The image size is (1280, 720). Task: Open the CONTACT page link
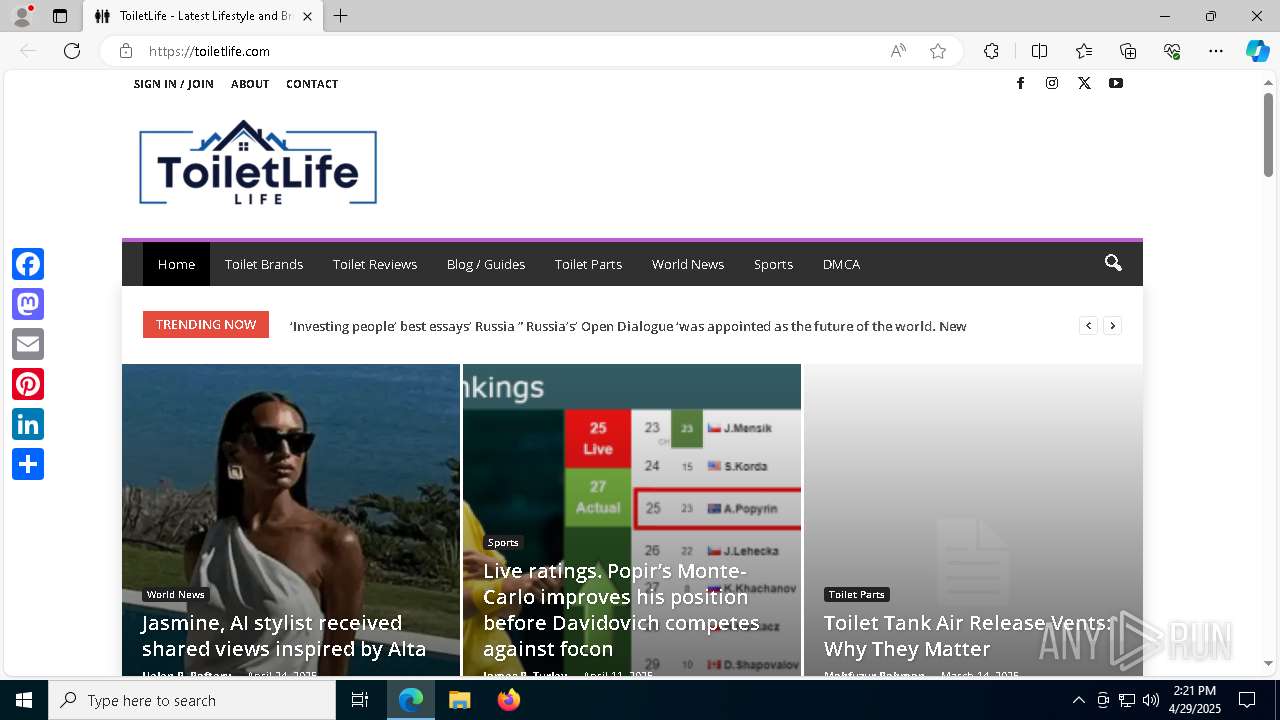pos(312,84)
